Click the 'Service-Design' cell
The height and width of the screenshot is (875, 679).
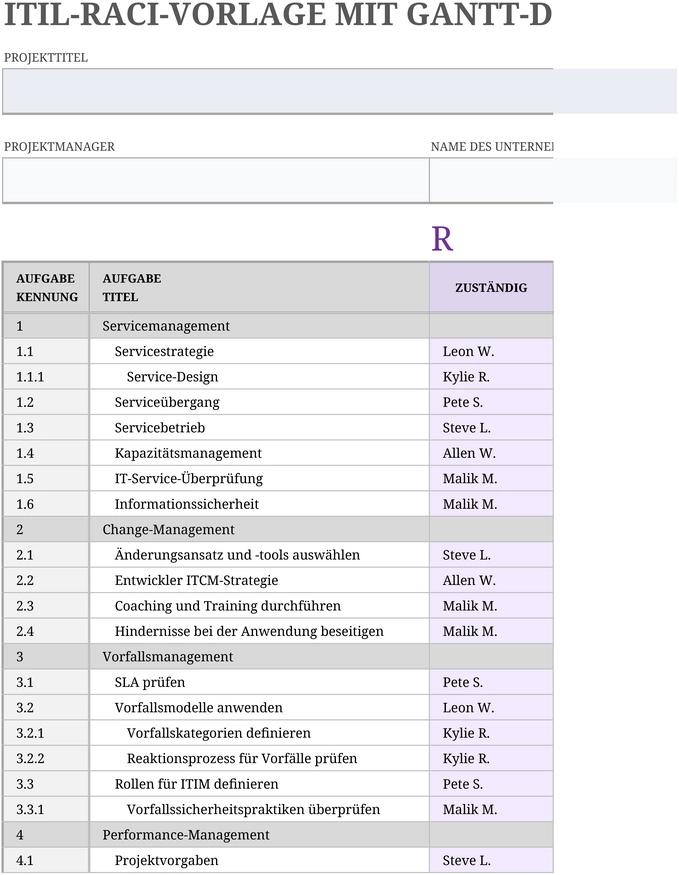click(x=259, y=377)
